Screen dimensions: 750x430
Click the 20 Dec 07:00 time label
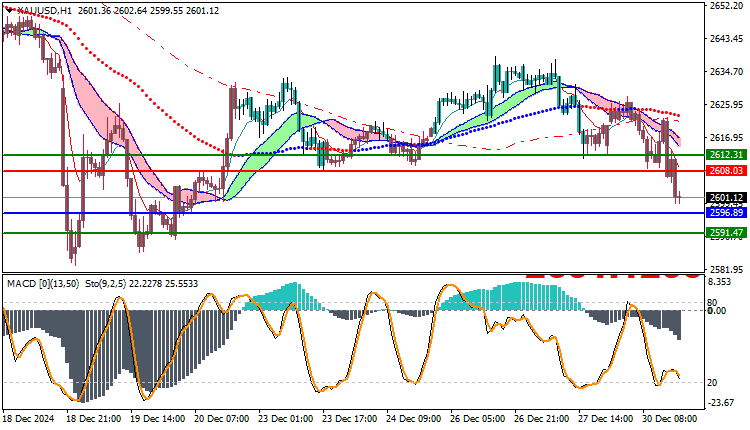click(222, 419)
